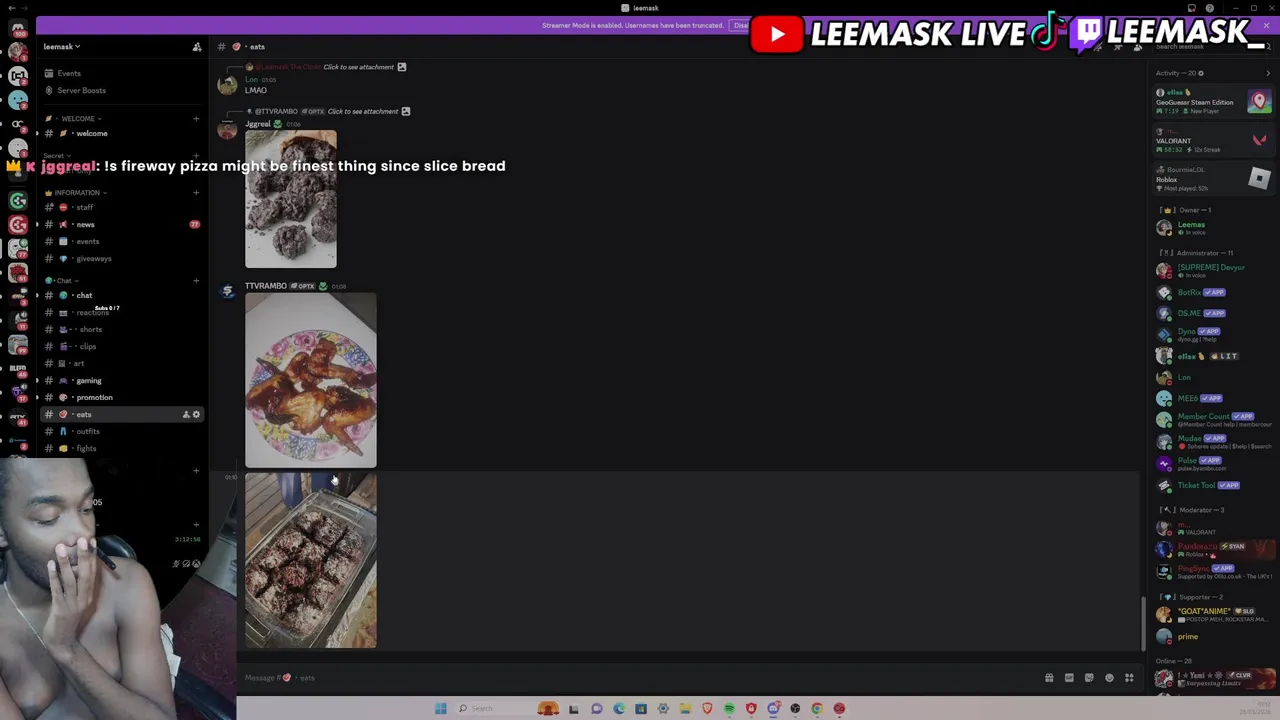Open the GIF picker icon
This screenshot has width=1280, height=720.
tap(1069, 678)
